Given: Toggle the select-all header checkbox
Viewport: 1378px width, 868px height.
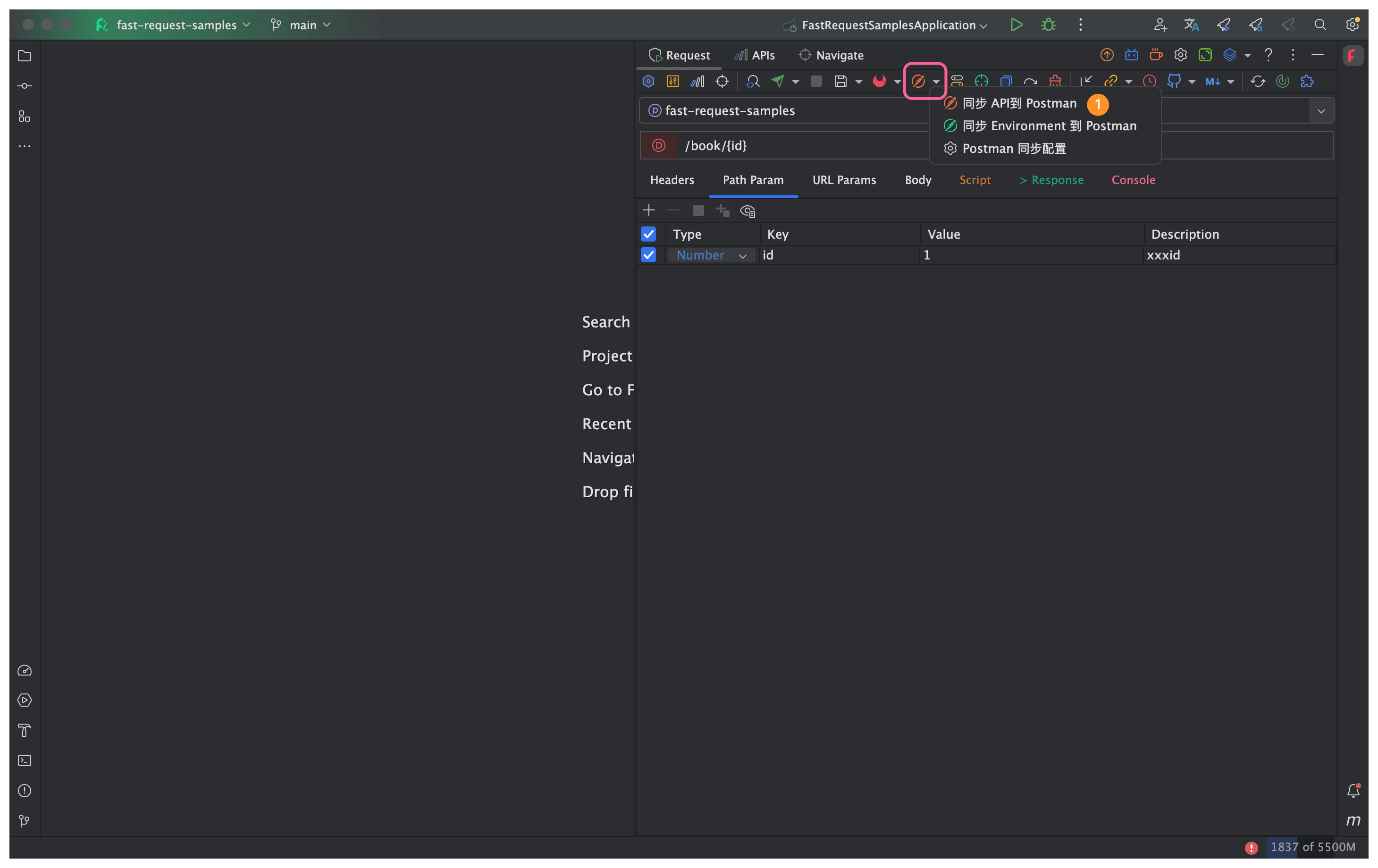Looking at the screenshot, I should tap(648, 234).
